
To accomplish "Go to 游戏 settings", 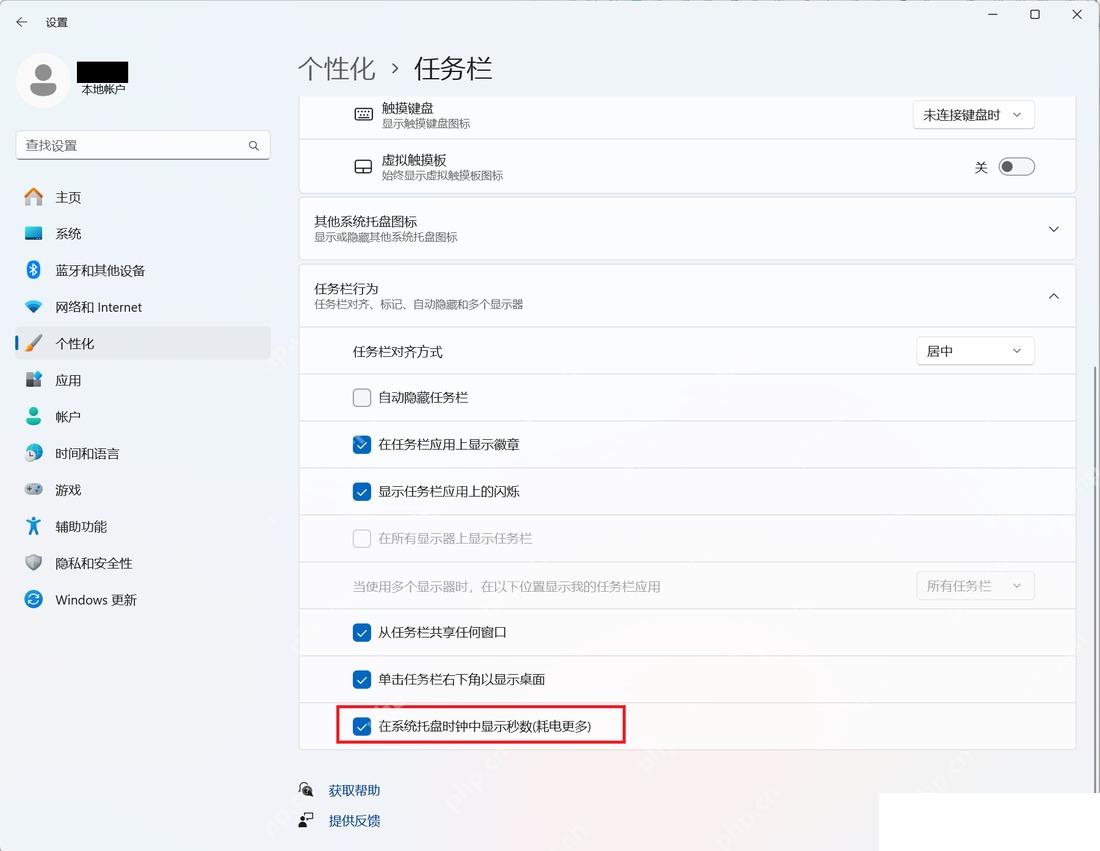I will (x=142, y=490).
